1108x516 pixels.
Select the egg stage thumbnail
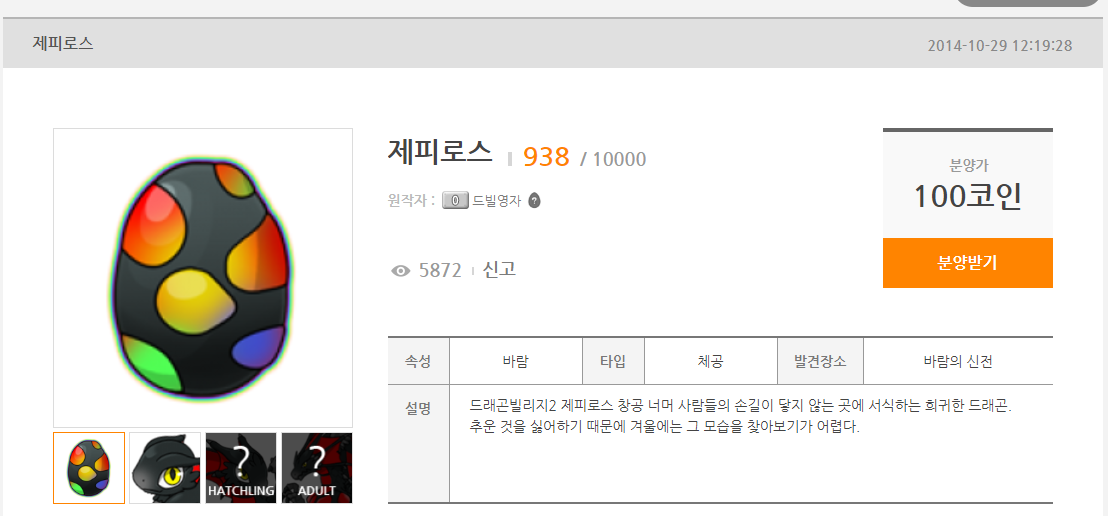point(89,468)
